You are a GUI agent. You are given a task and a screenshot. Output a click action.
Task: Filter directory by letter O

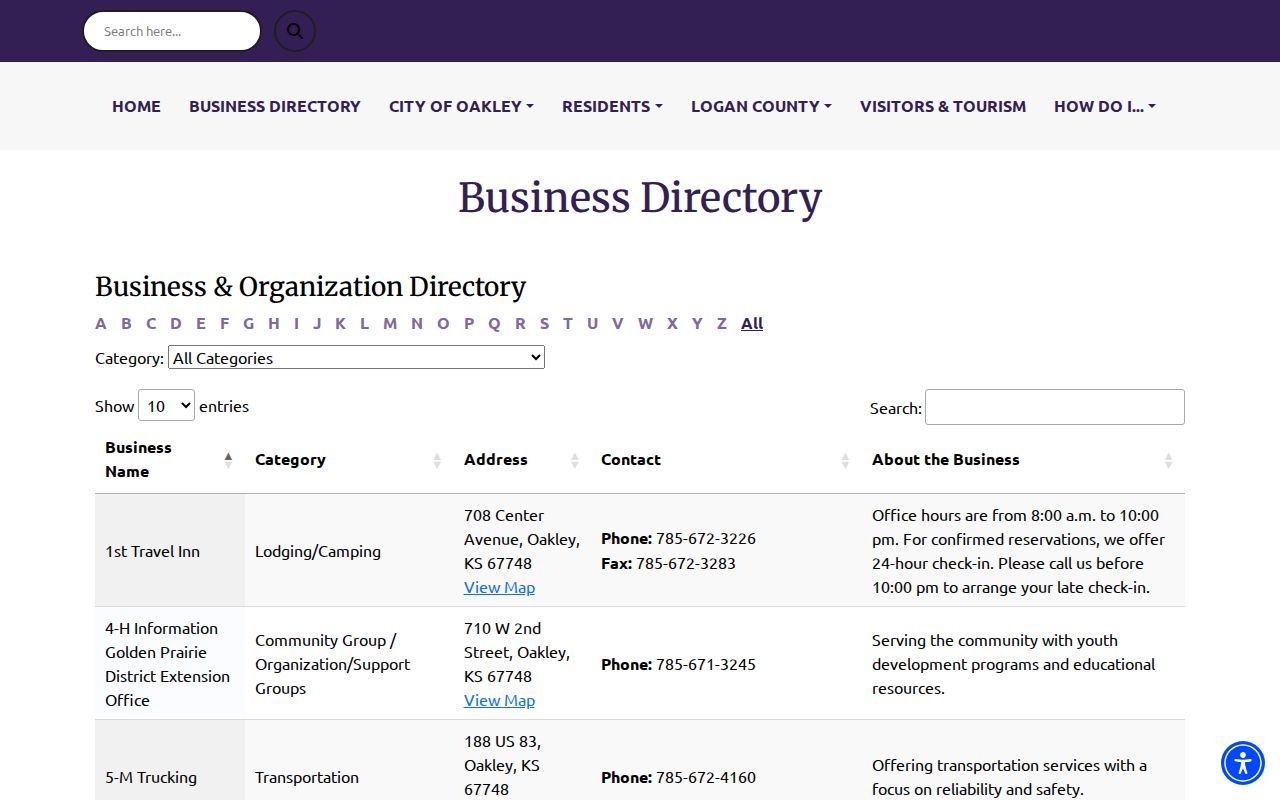click(x=443, y=323)
